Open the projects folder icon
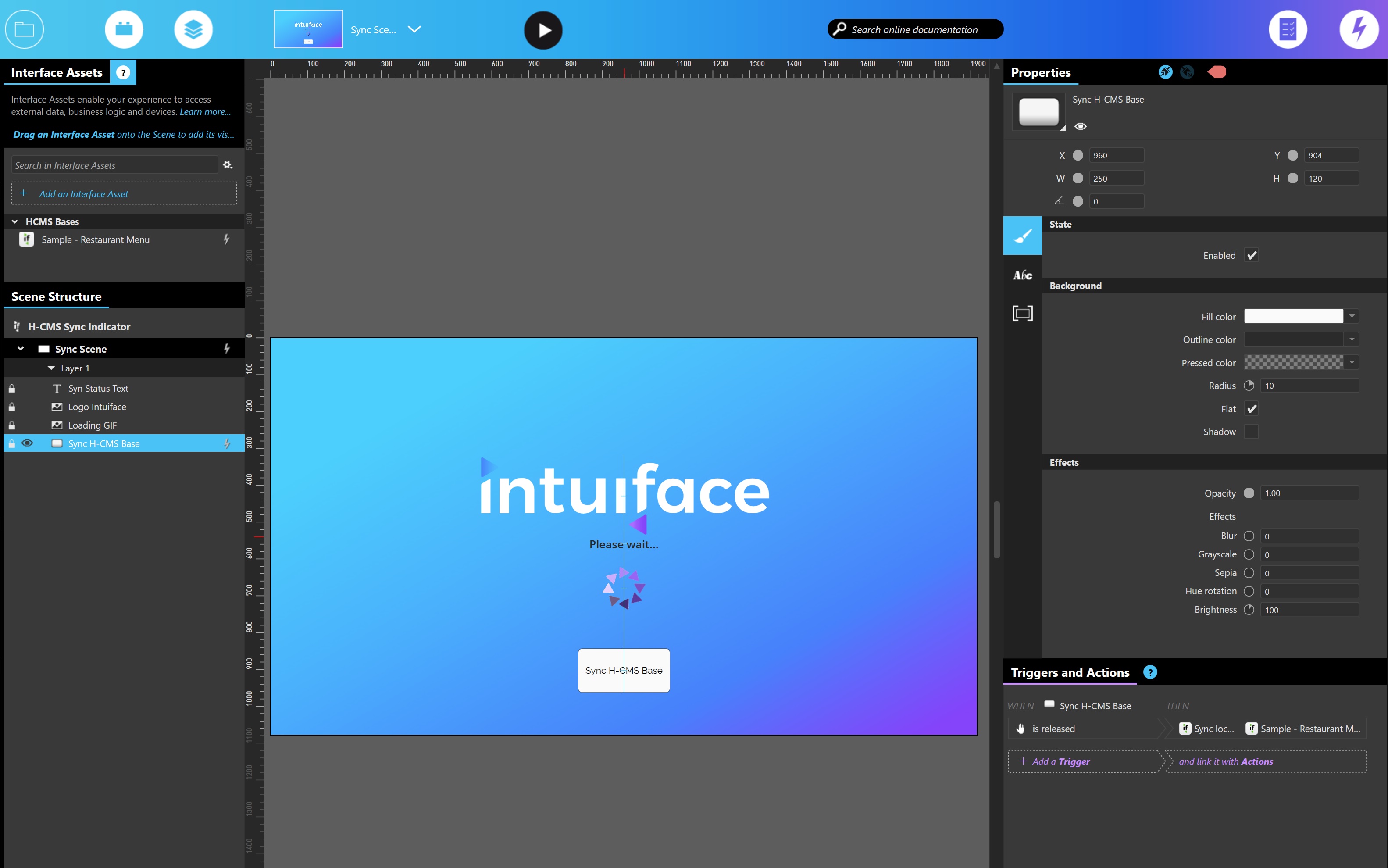 24,29
